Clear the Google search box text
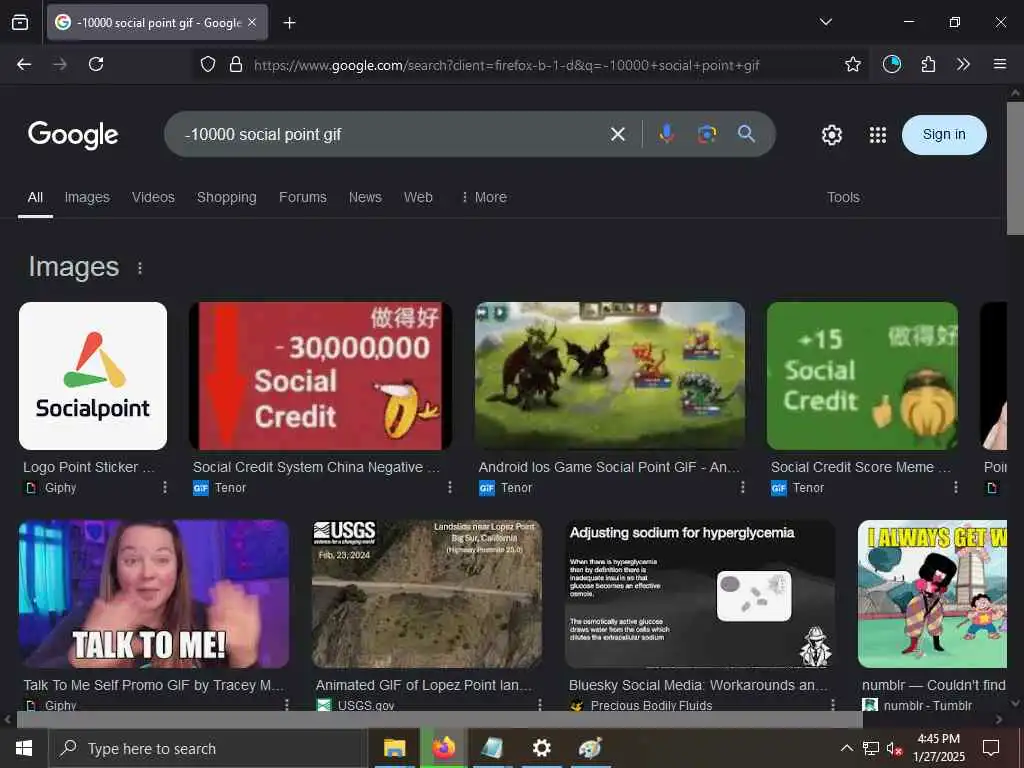 (617, 135)
